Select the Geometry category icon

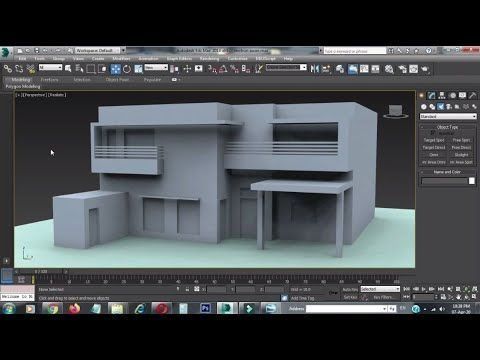pos(424,107)
